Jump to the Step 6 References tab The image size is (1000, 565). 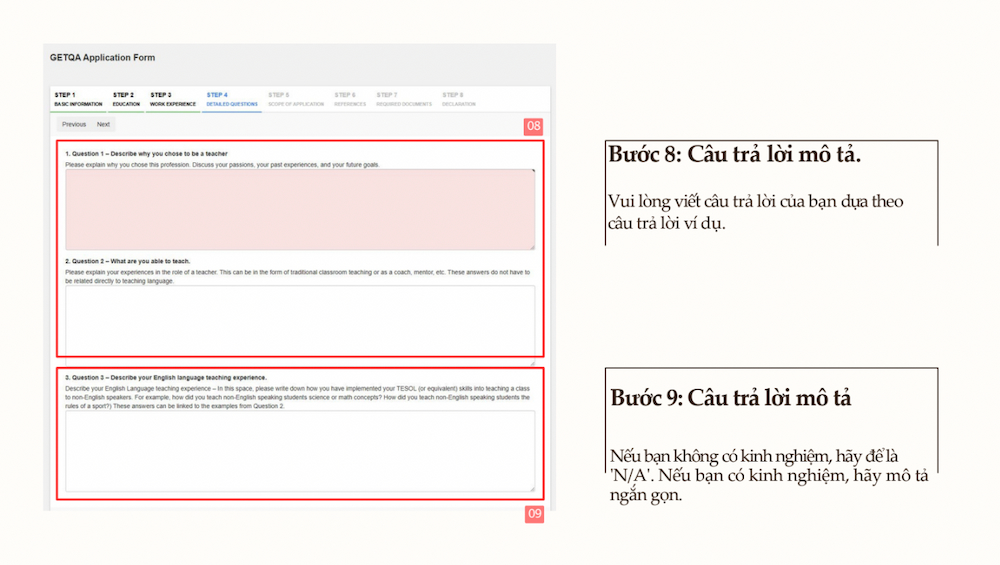point(350,99)
